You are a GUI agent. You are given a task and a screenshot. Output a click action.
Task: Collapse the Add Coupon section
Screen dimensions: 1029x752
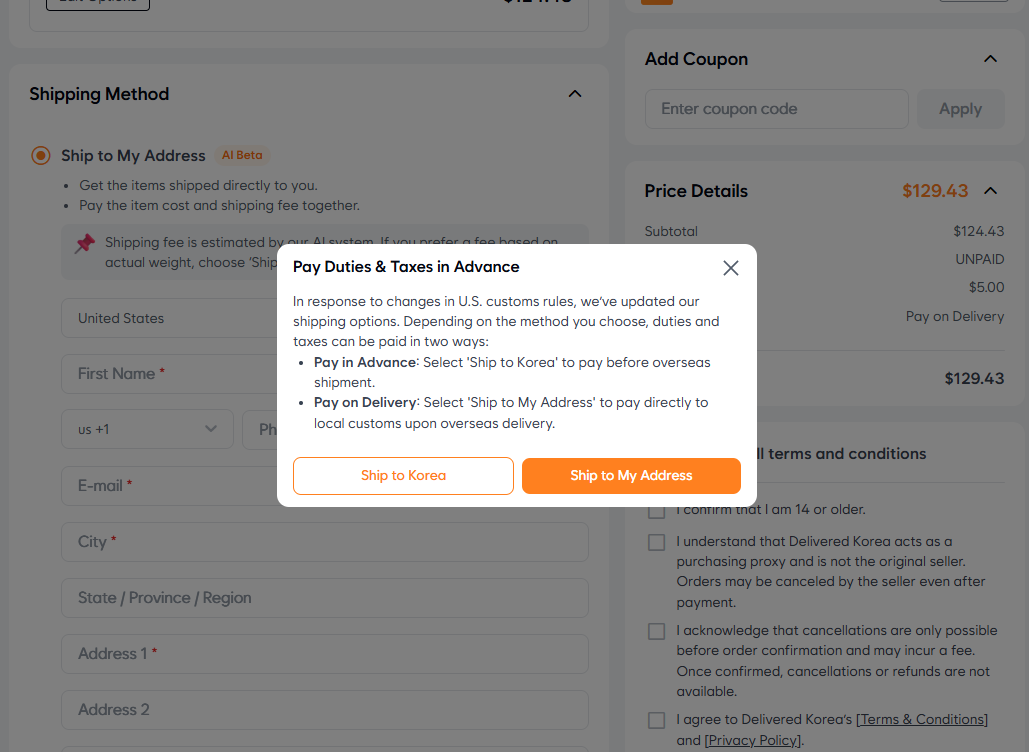click(990, 59)
